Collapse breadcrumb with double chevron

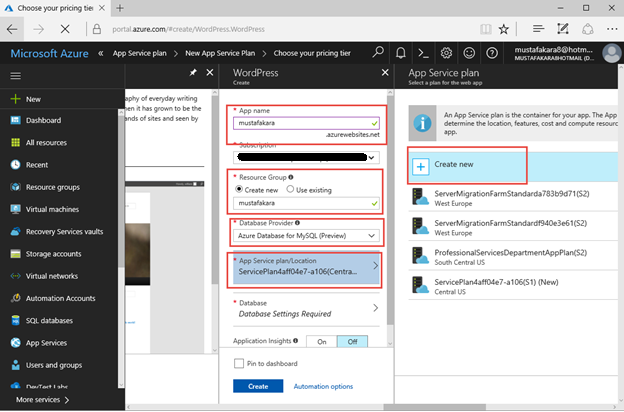(101, 53)
